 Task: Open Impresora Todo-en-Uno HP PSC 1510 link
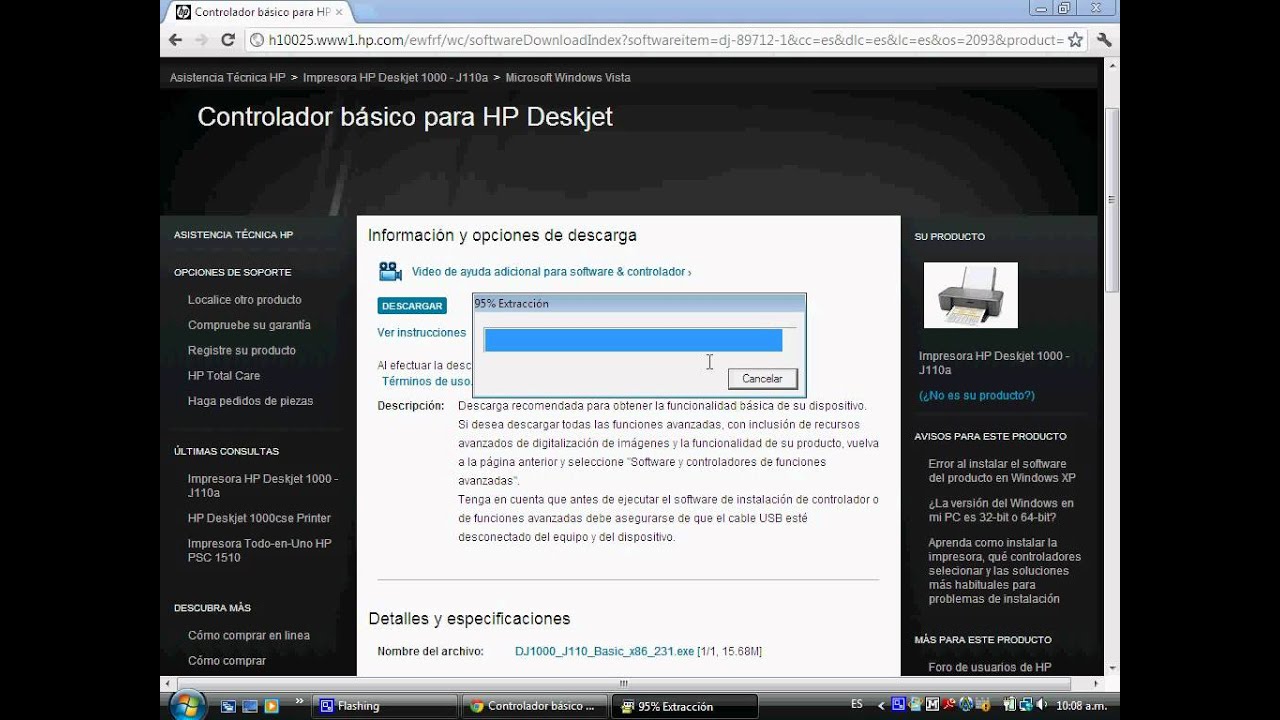point(259,550)
